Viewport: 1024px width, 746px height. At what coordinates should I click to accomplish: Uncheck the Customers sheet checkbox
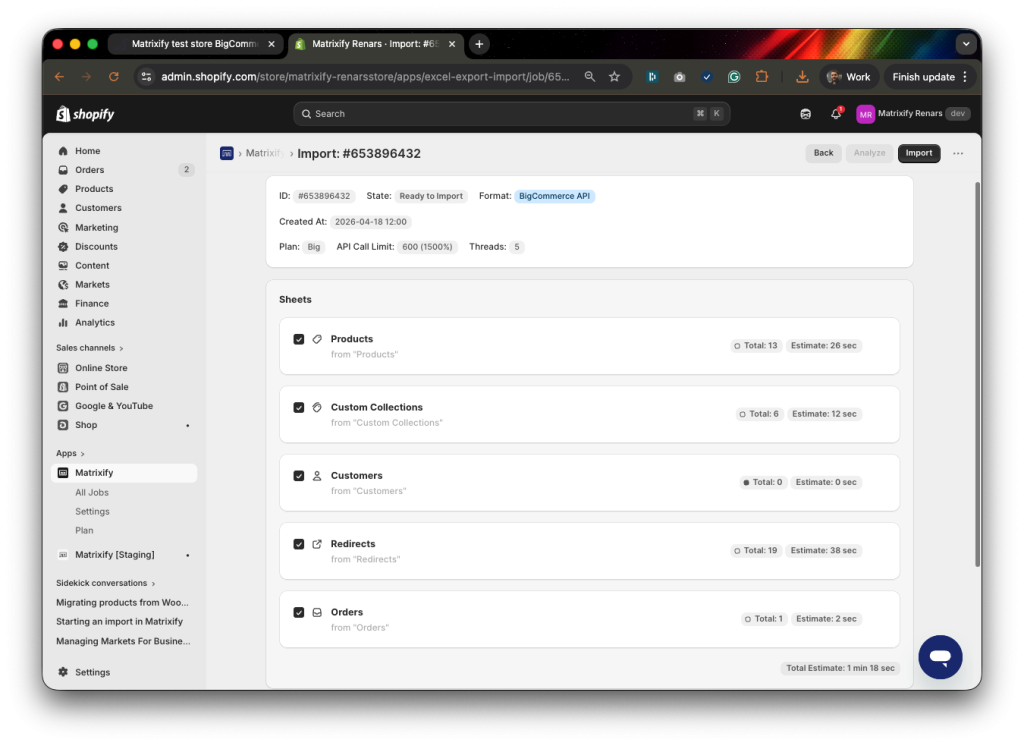(298, 475)
